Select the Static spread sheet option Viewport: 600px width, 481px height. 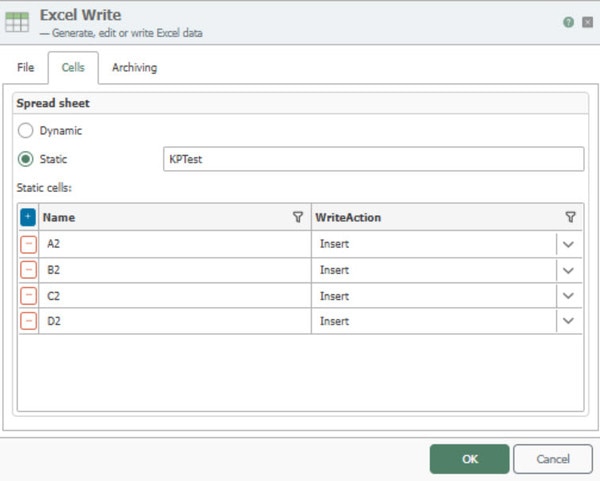(x=26, y=159)
